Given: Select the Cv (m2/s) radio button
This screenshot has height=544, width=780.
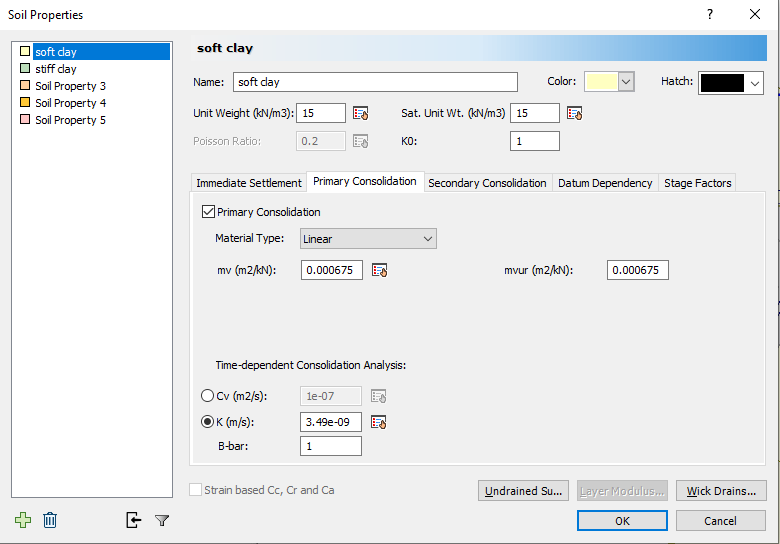Looking at the screenshot, I should coord(207,396).
